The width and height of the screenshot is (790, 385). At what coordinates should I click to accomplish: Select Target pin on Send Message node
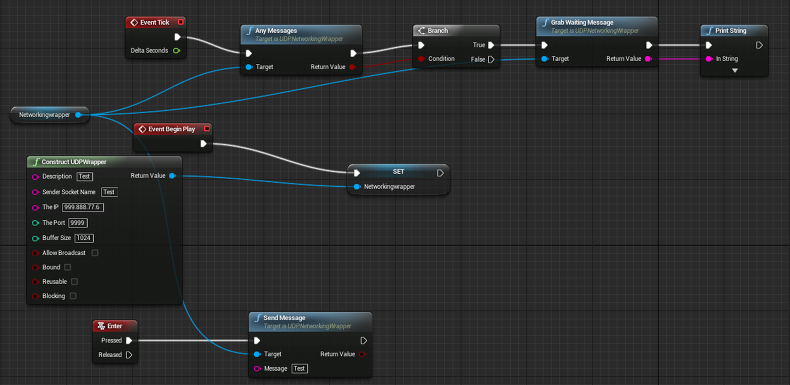tap(257, 354)
